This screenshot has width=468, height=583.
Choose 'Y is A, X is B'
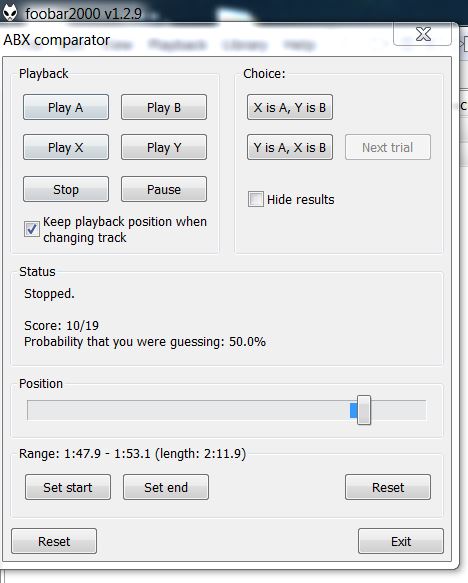290,147
